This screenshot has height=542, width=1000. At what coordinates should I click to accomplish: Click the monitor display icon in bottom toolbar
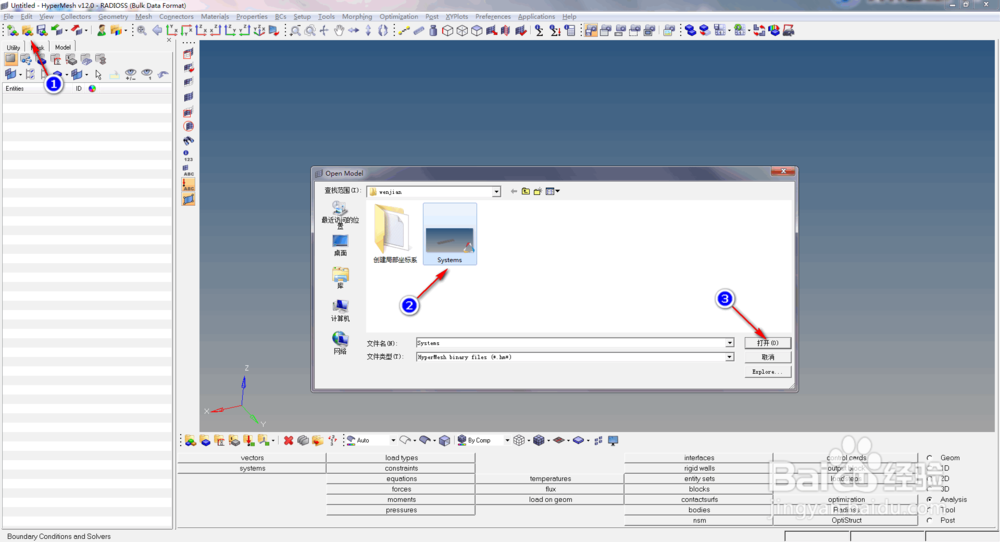tap(613, 441)
